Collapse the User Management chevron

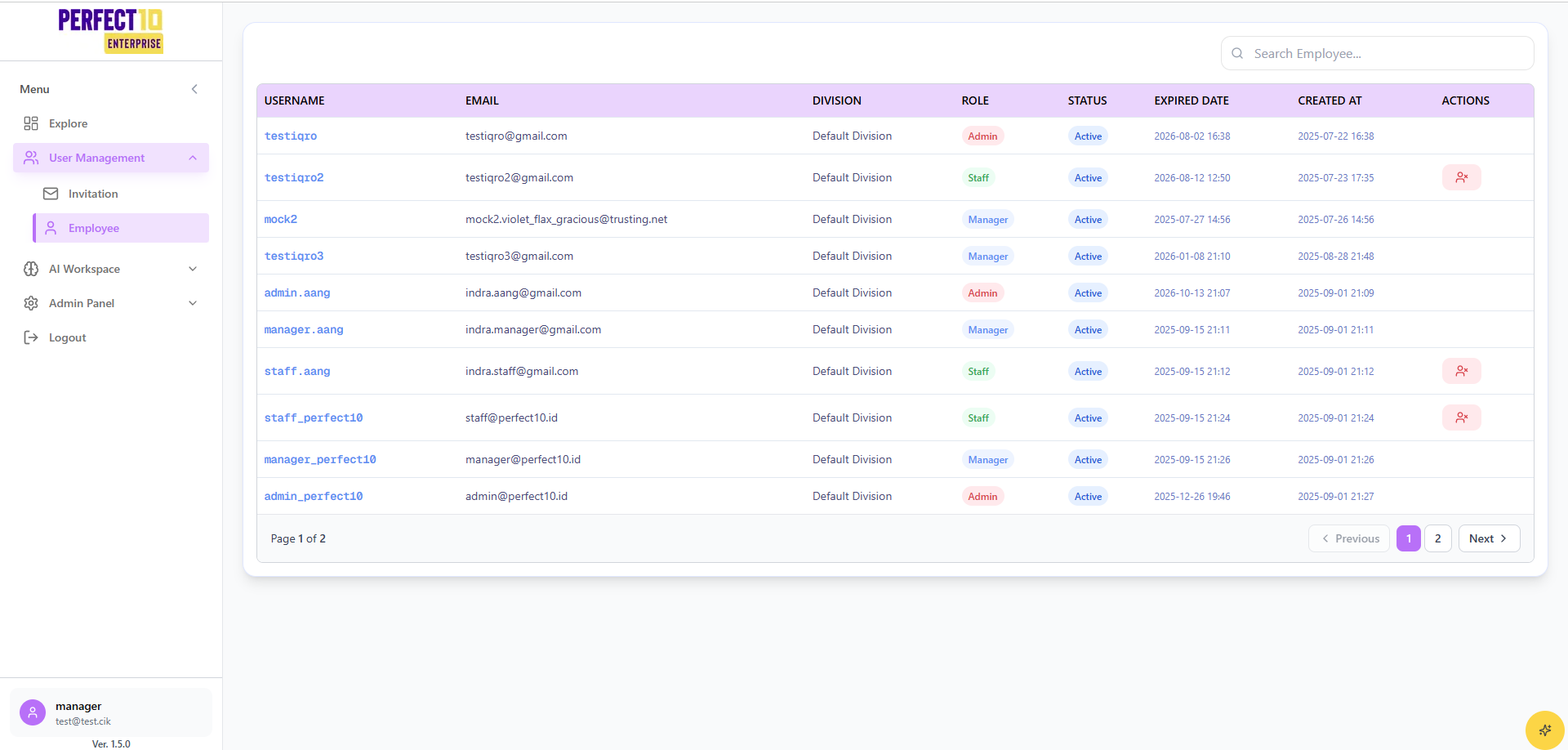pos(193,158)
